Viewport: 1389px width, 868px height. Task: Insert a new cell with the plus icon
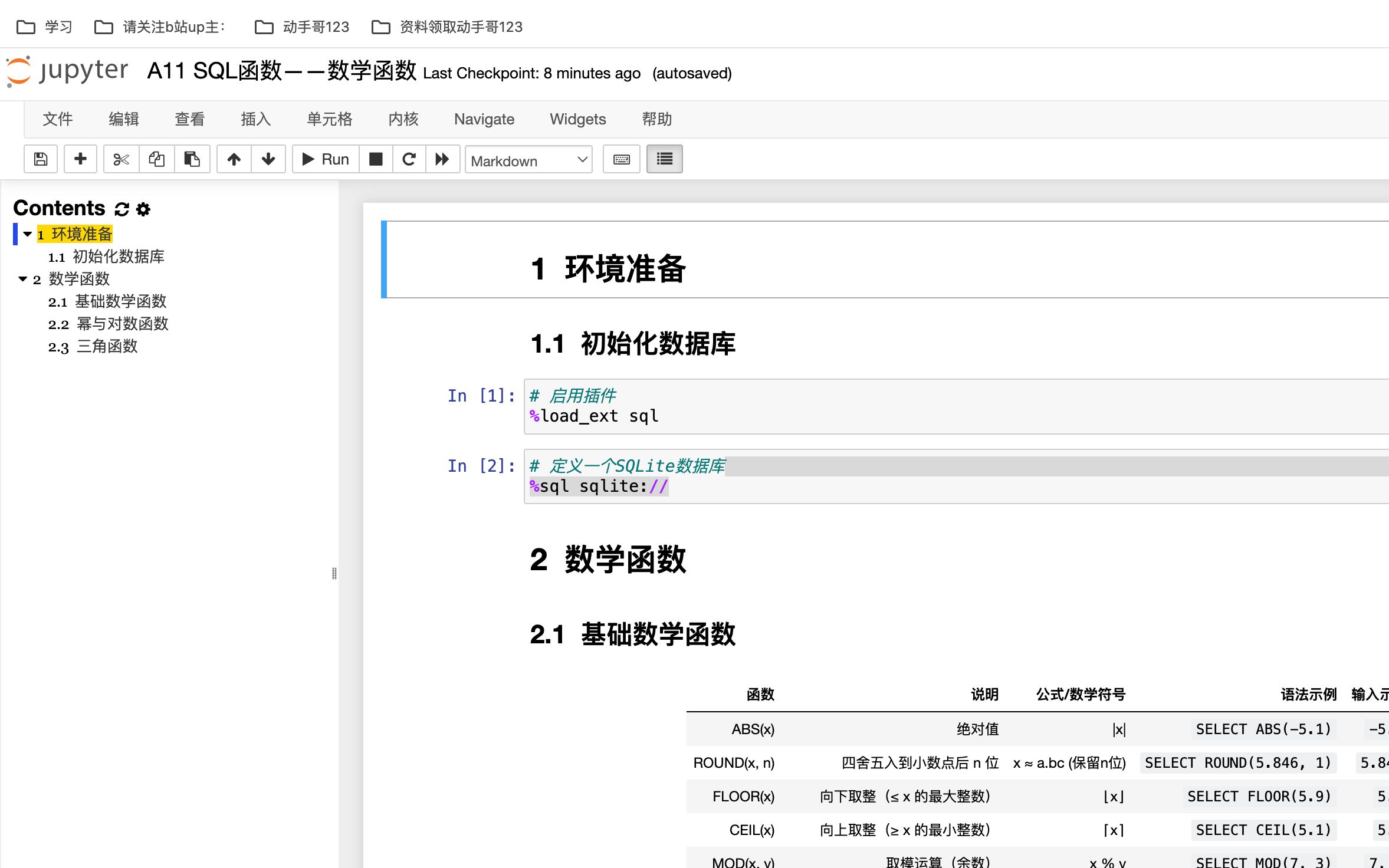click(x=80, y=159)
